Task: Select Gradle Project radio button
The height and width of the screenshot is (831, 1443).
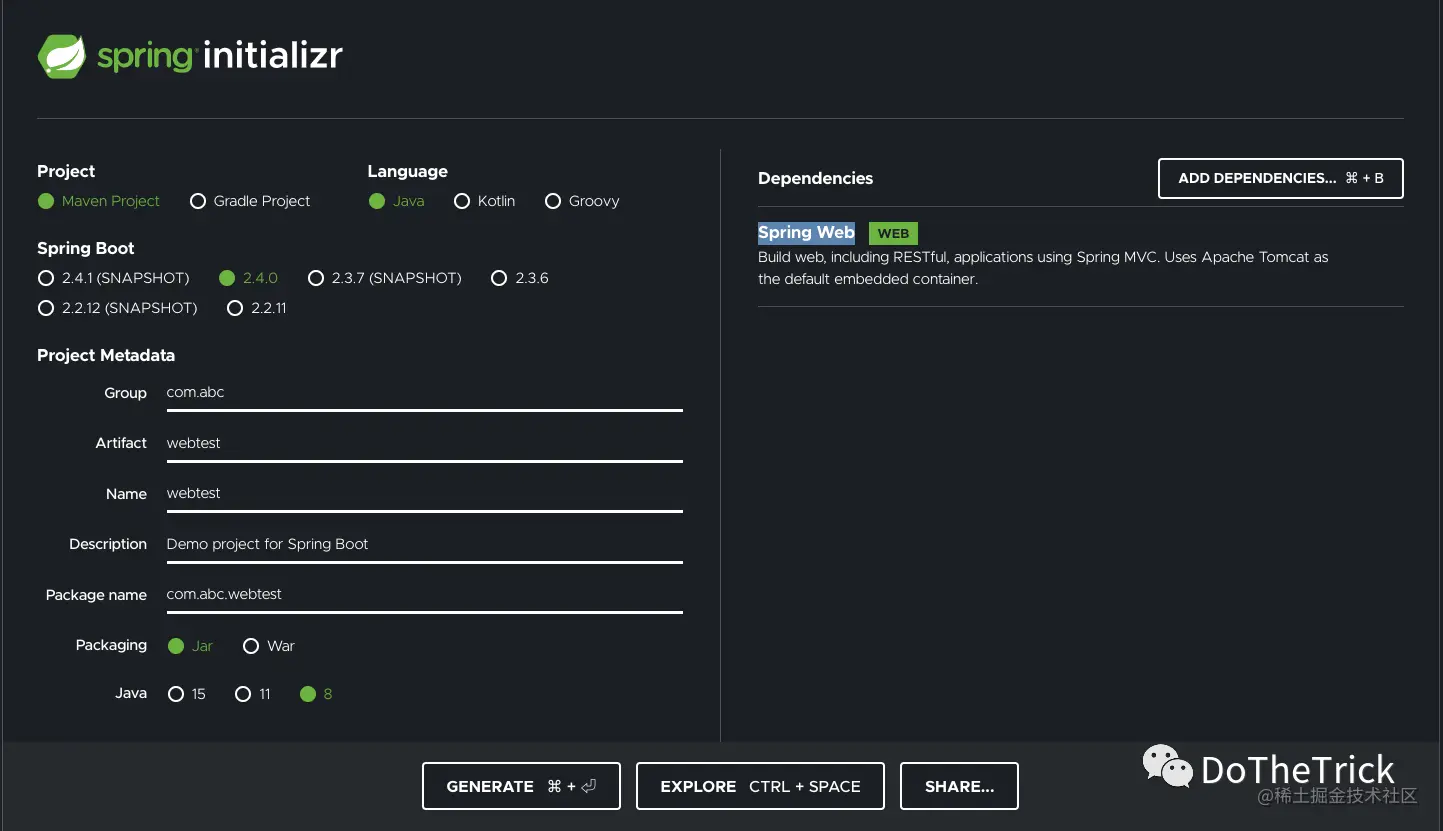Action: (x=198, y=201)
